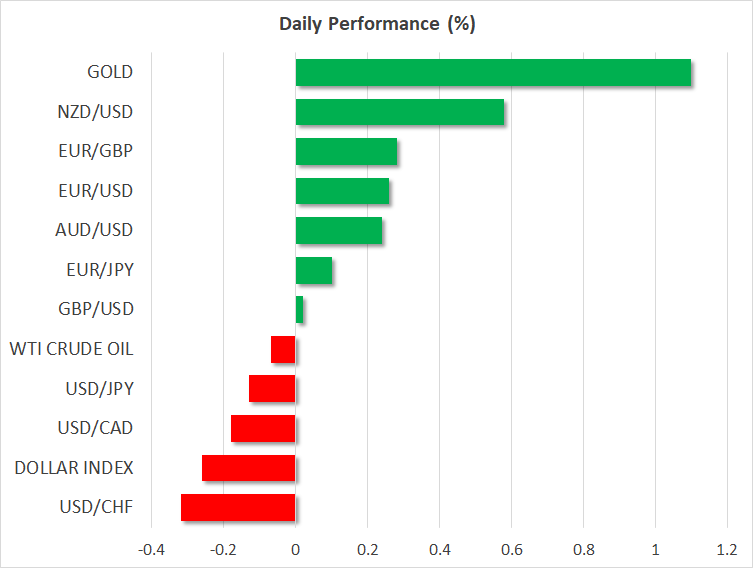
Task: Click the Daily Performance (%) chart title
Action: pyautogui.click(x=376, y=25)
